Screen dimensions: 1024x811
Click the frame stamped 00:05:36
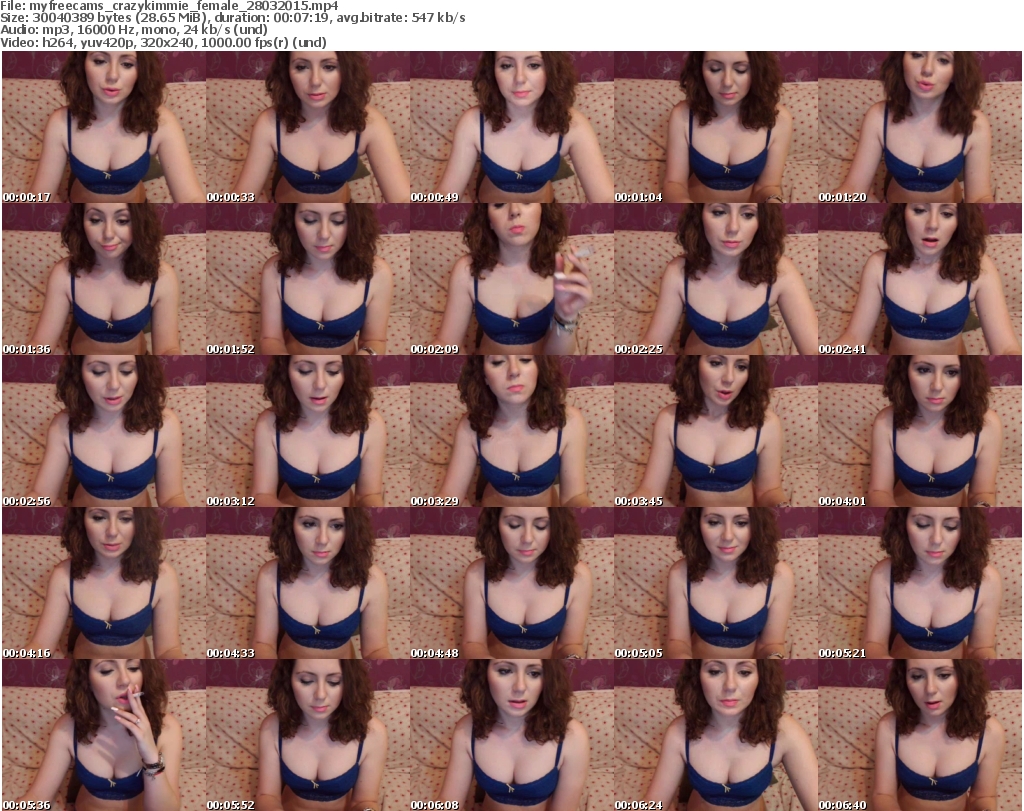coord(104,735)
